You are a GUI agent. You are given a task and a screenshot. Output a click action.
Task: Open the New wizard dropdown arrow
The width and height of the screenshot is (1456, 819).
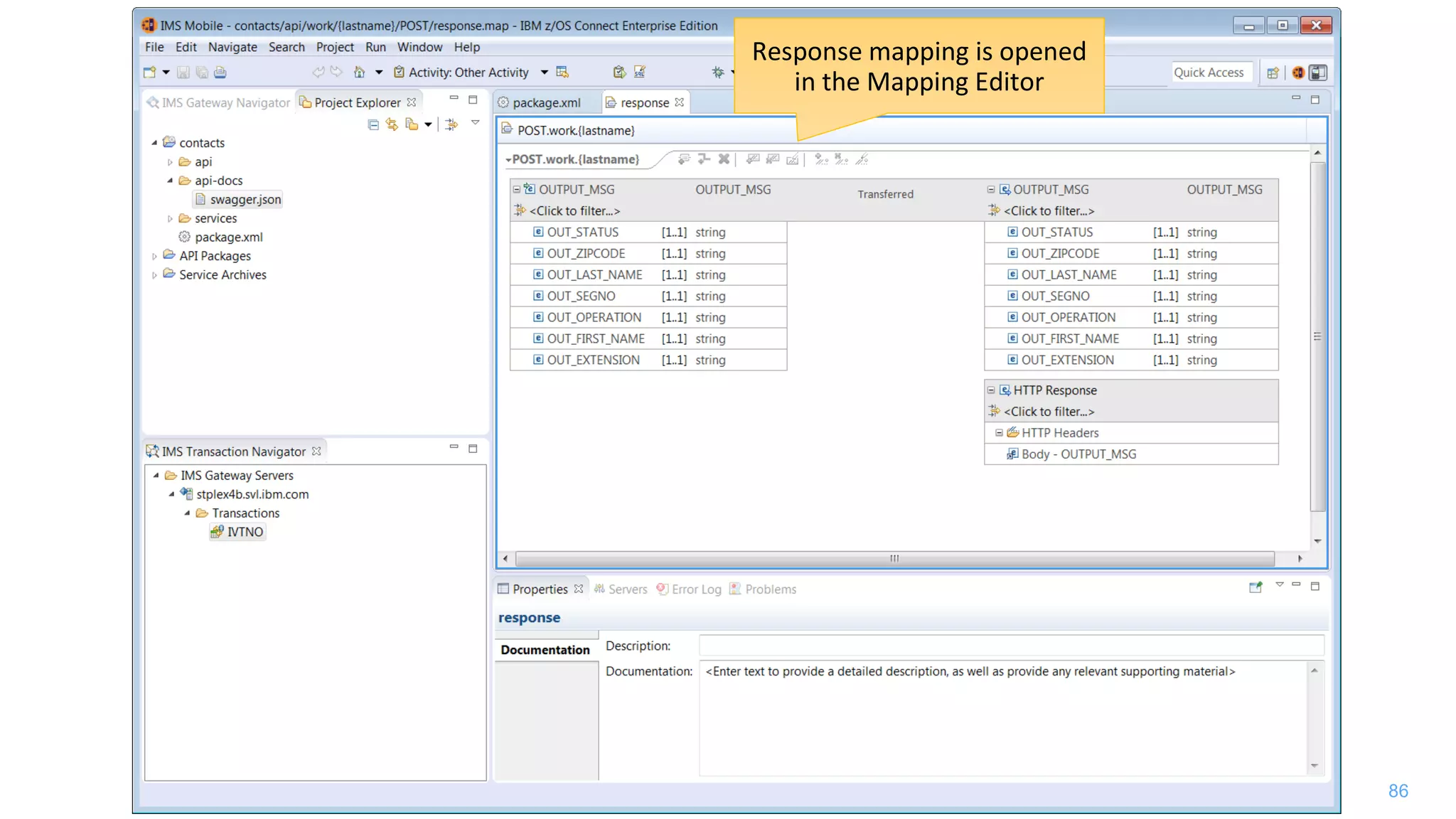pos(166,72)
